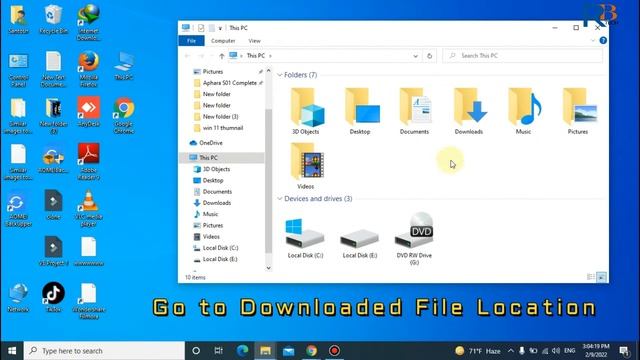Open Microsoft Edge from the taskbar
Screen dimensions: 640x360
[242, 351]
